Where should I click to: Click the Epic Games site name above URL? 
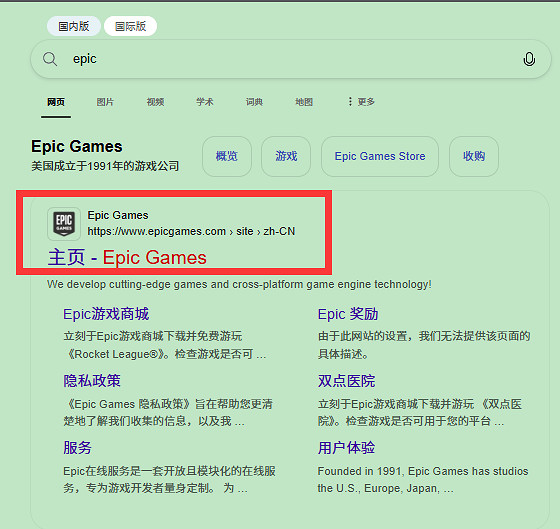click(118, 215)
